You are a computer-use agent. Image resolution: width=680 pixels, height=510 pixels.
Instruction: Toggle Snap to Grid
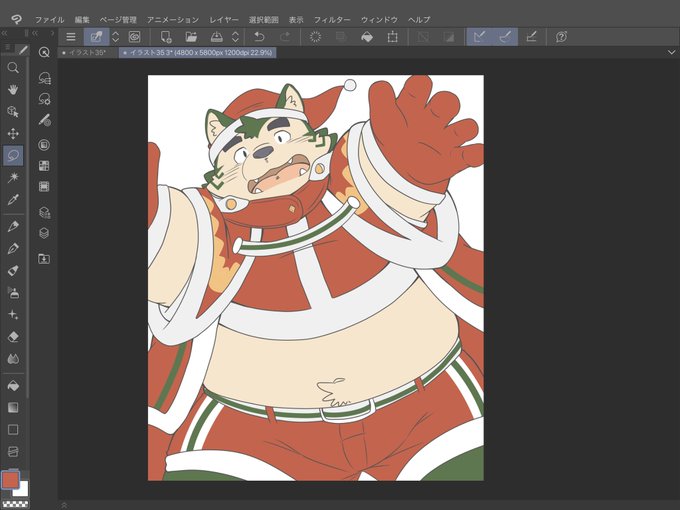531,37
